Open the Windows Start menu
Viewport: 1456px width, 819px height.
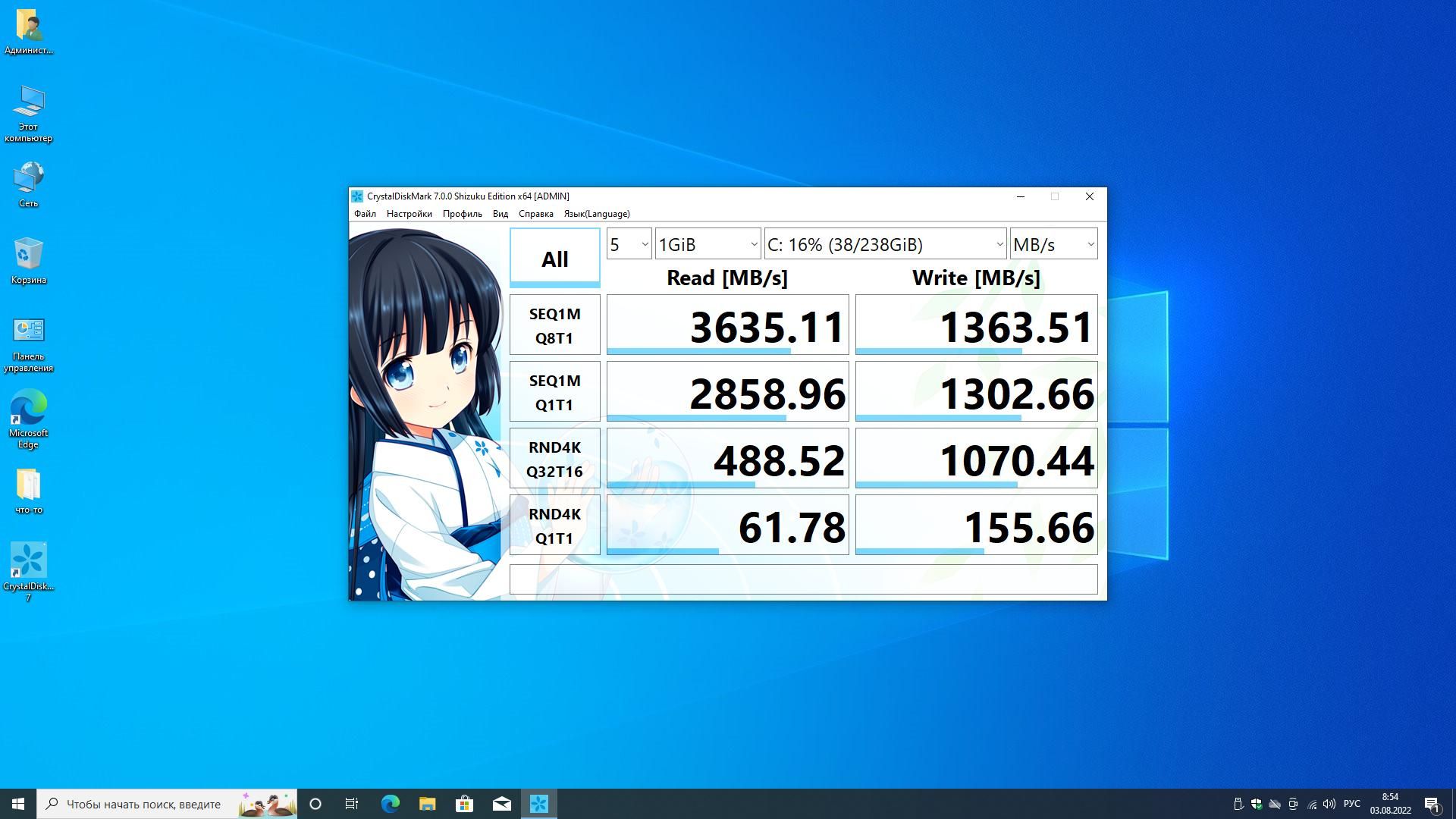click(x=18, y=804)
